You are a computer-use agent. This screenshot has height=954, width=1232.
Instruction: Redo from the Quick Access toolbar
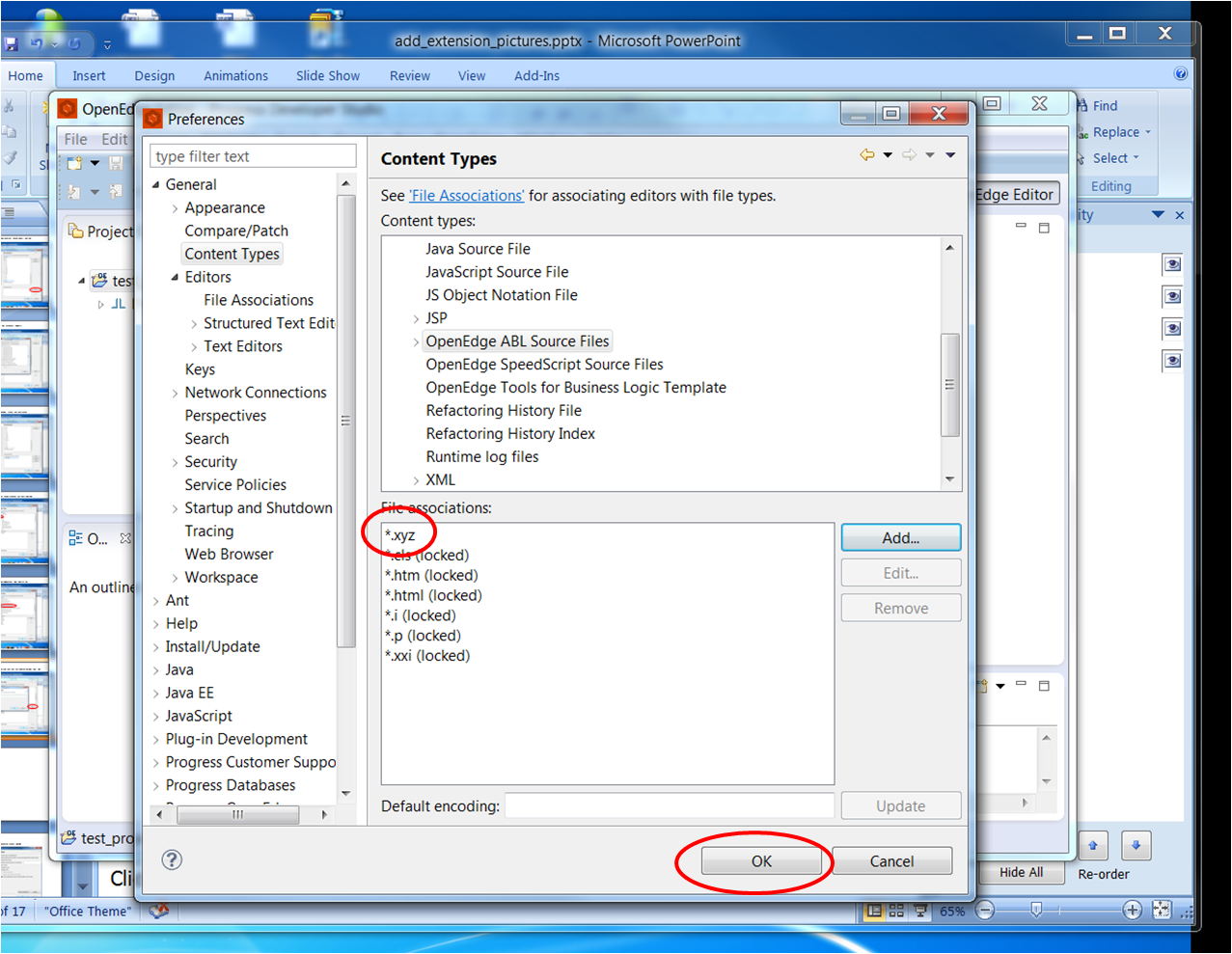(x=74, y=43)
